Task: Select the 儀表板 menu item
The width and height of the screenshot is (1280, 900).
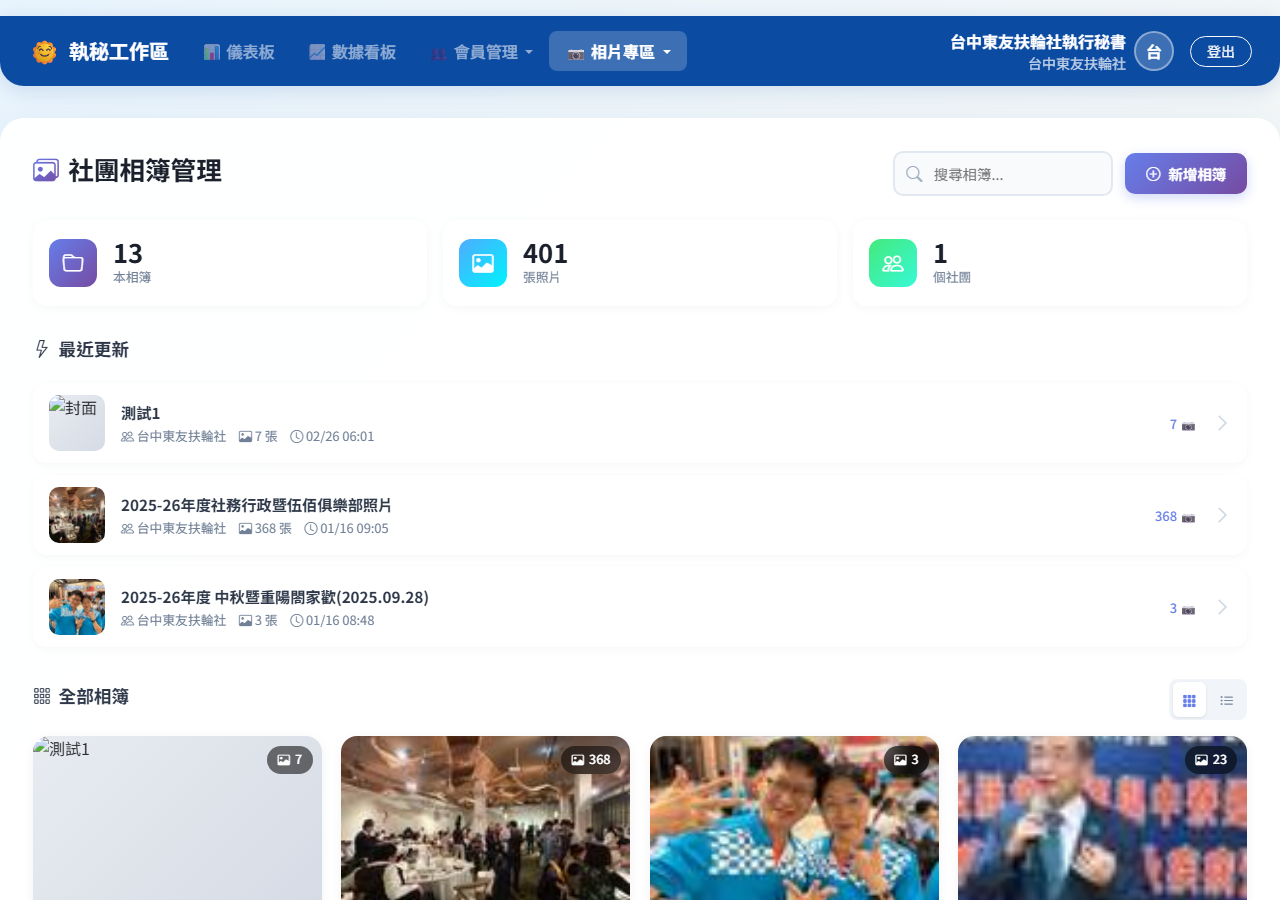Action: [239, 51]
